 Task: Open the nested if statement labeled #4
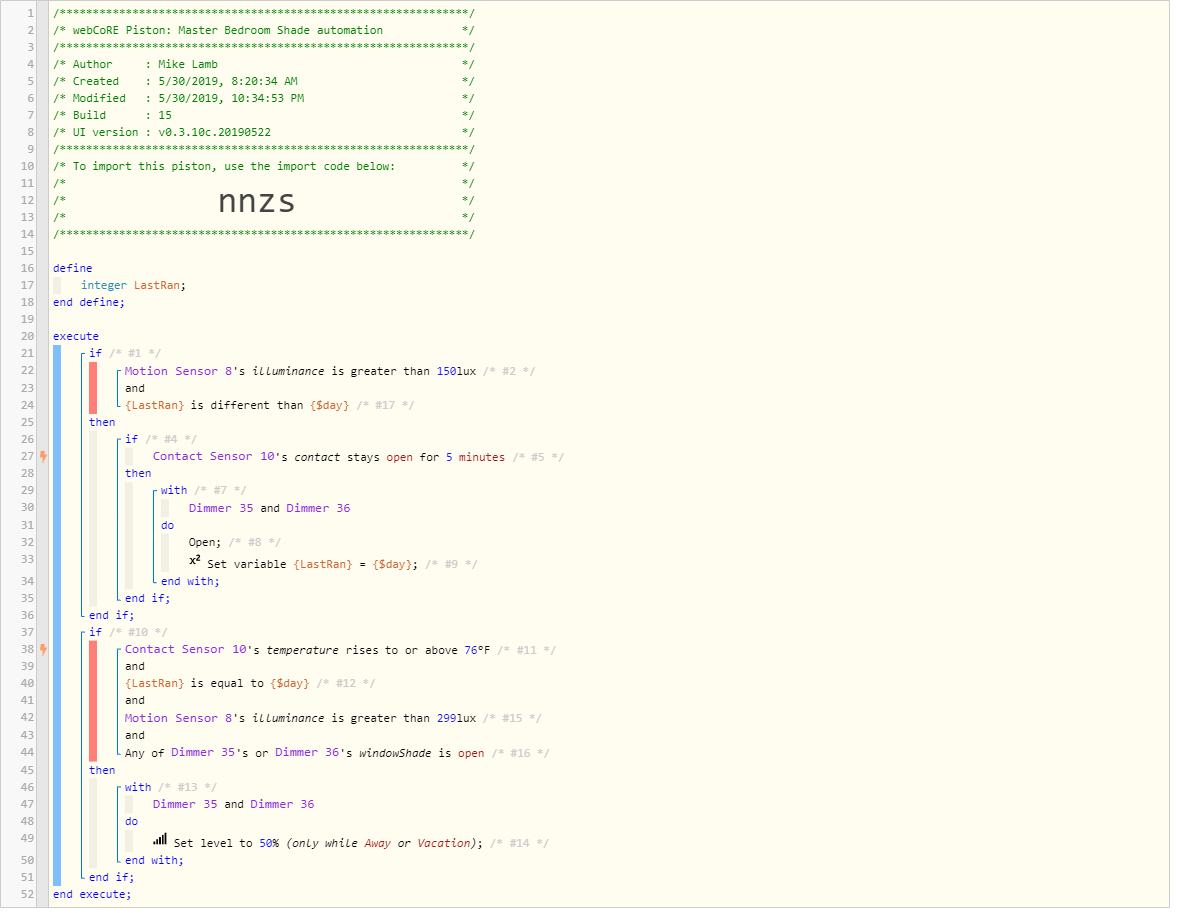[131, 440]
